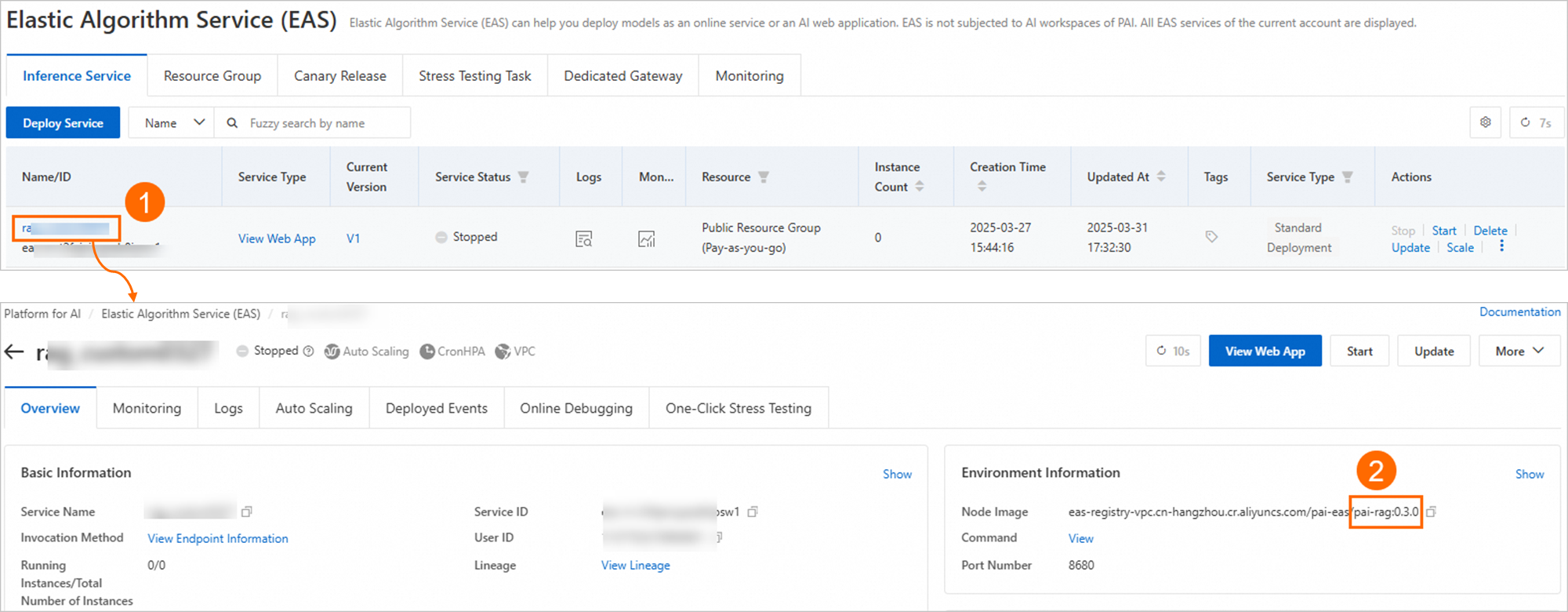This screenshot has width=1568, height=612.
Task: Open the Online Debugging tab
Action: [575, 408]
